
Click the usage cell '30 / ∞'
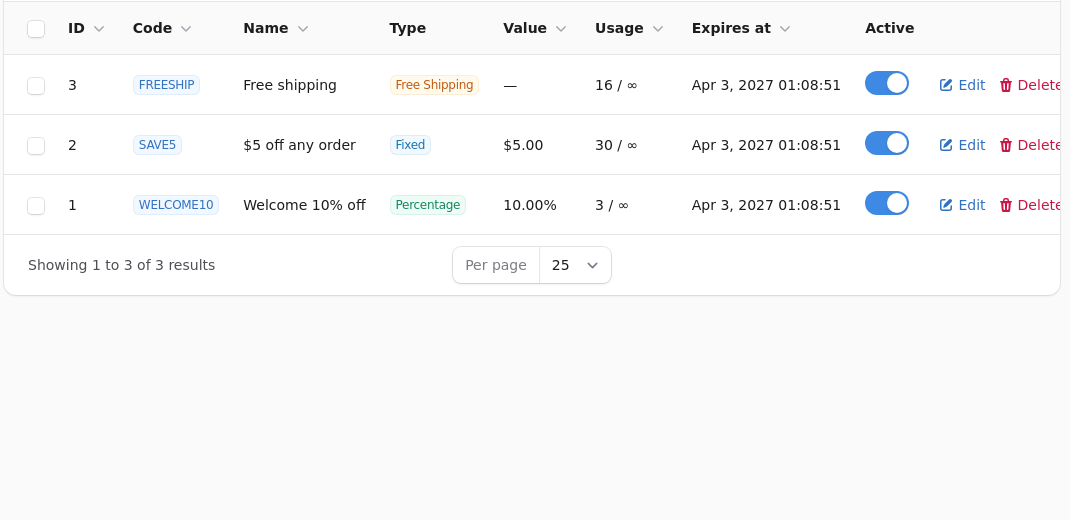[x=616, y=145]
